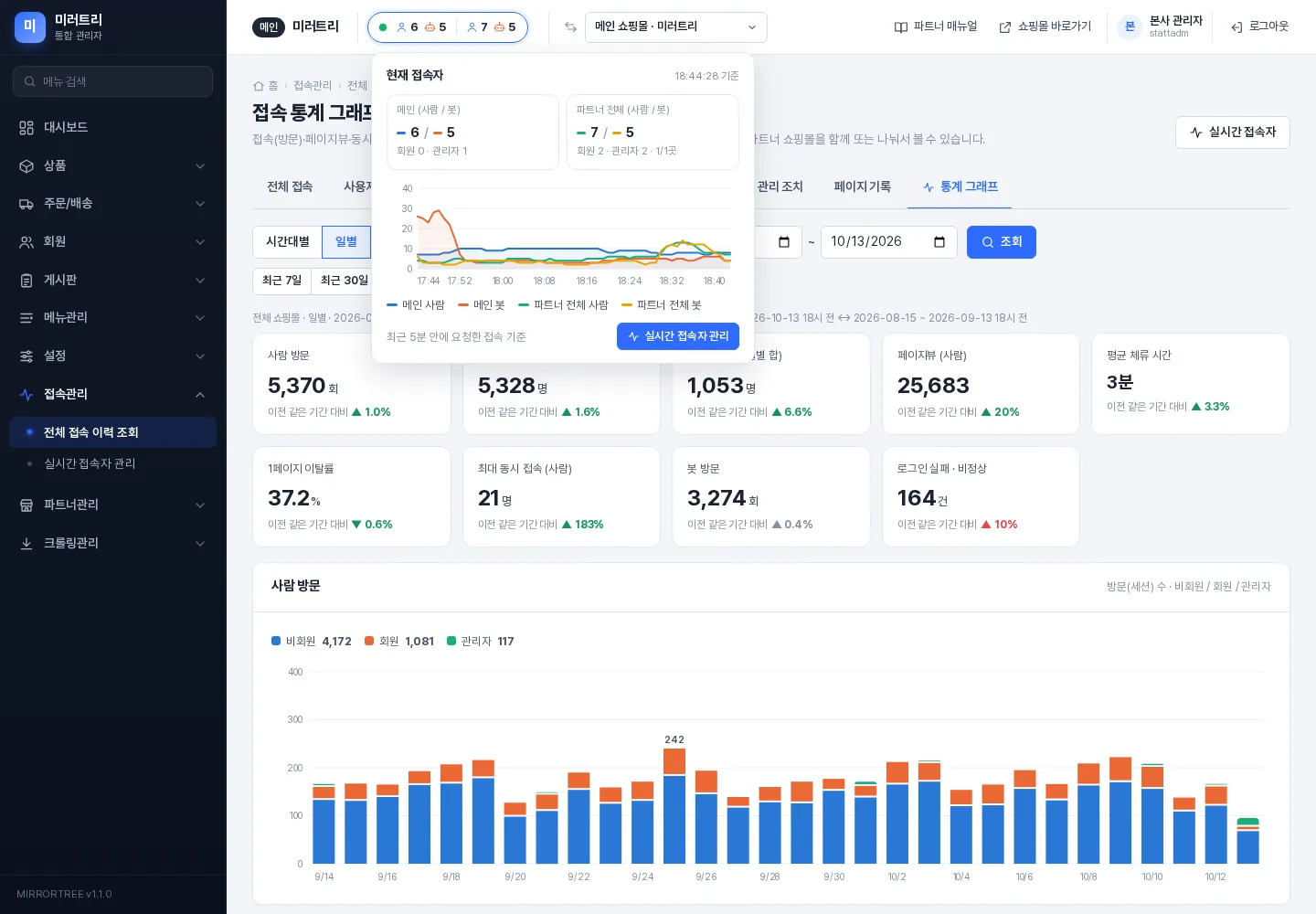Toggle the 파트너 전체 사람 legend series
Viewport: 1316px width, 914px height.
[x=563, y=305]
